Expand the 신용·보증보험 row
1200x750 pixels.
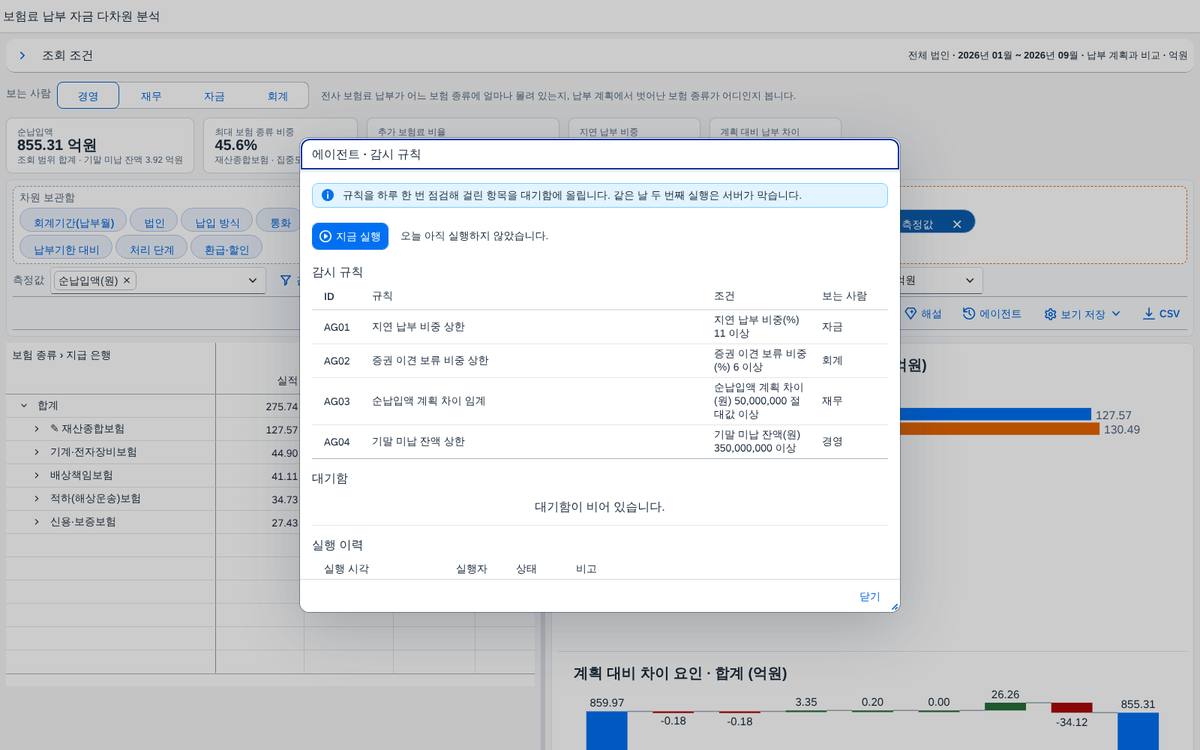36,522
